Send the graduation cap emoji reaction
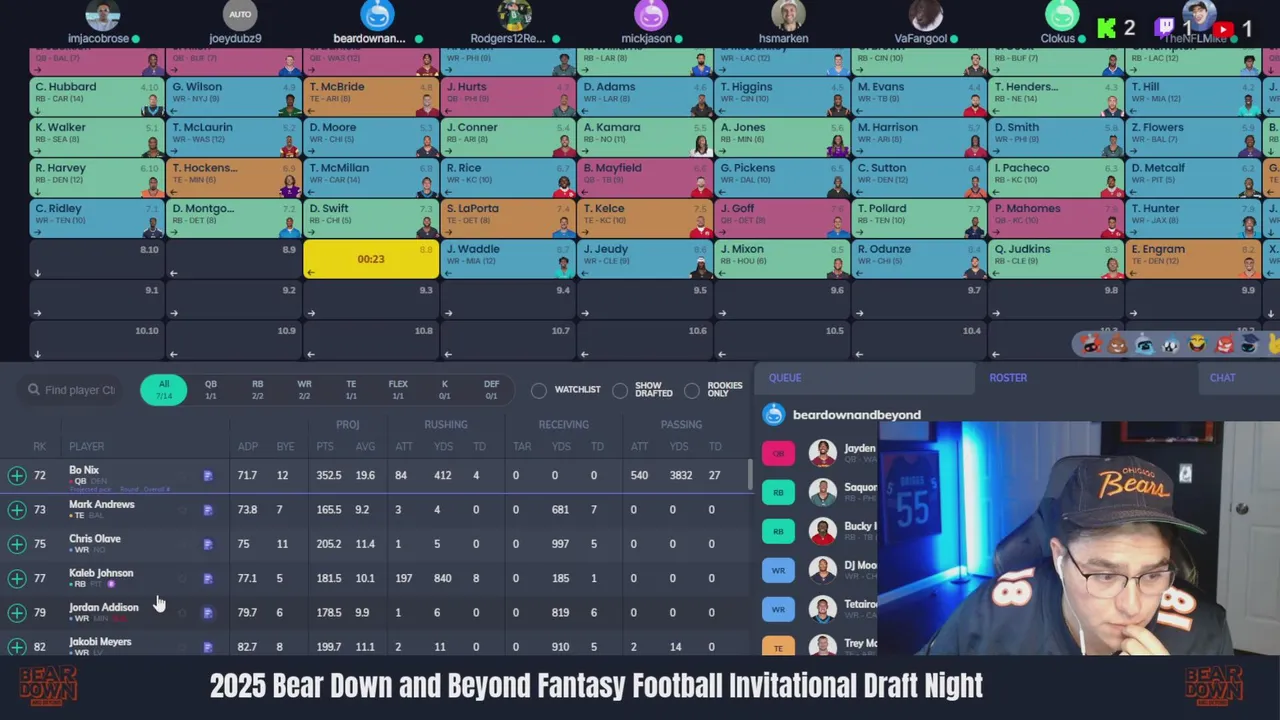The height and width of the screenshot is (720, 1280). 1250,345
